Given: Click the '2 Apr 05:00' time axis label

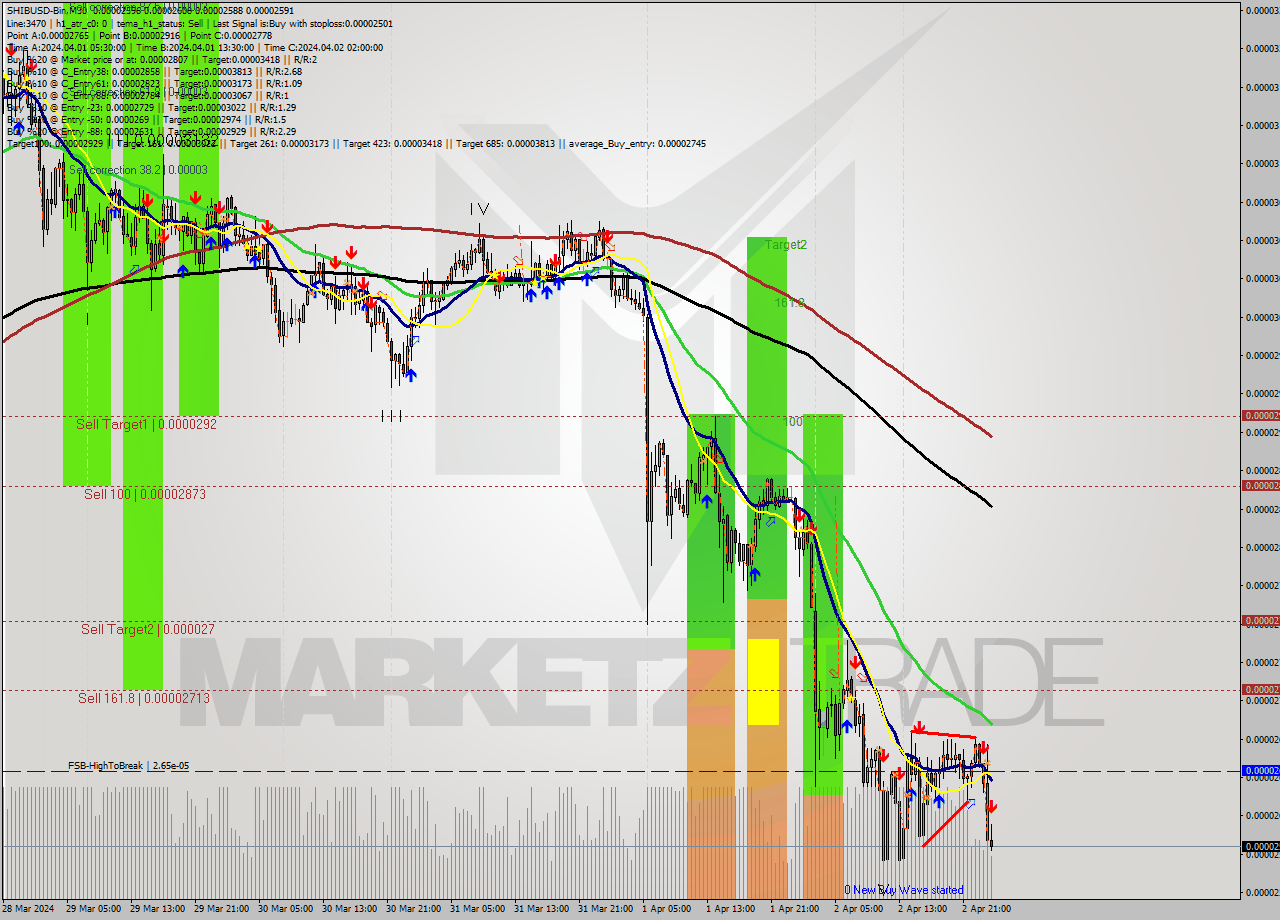Looking at the screenshot, I should point(858,908).
